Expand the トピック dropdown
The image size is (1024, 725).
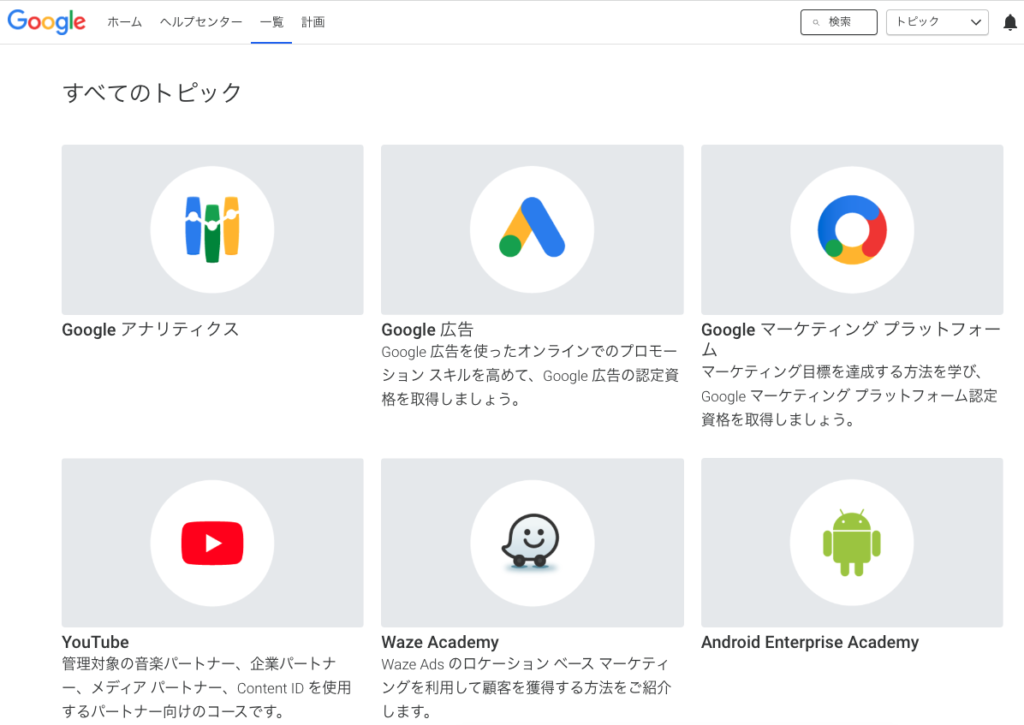936,22
